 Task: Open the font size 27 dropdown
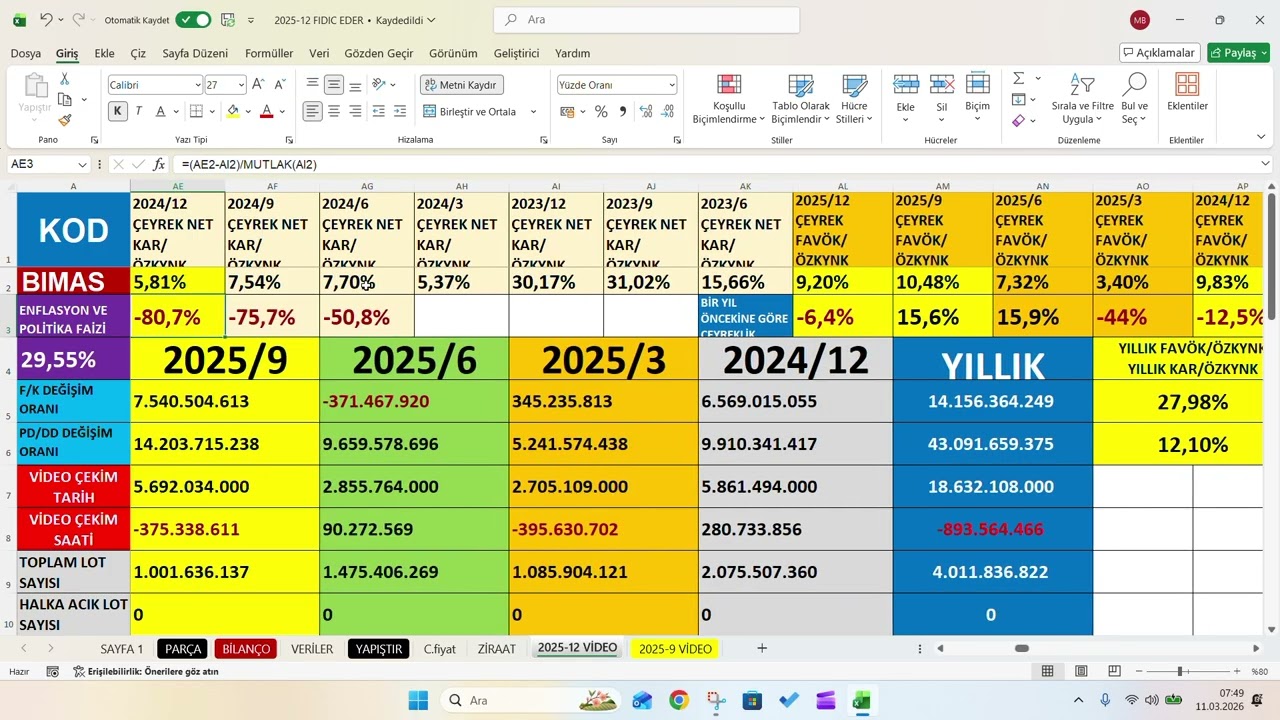coord(240,86)
